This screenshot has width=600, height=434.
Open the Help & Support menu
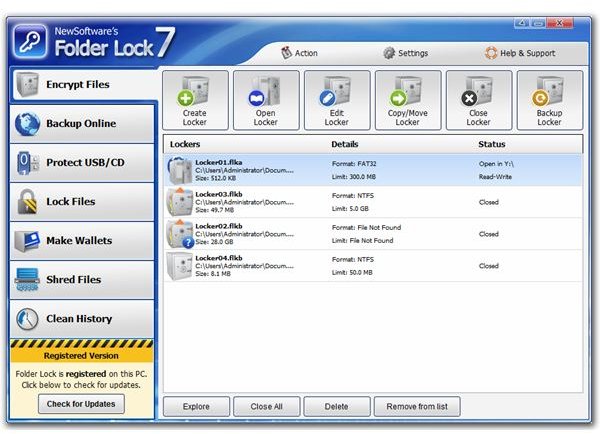[520, 53]
